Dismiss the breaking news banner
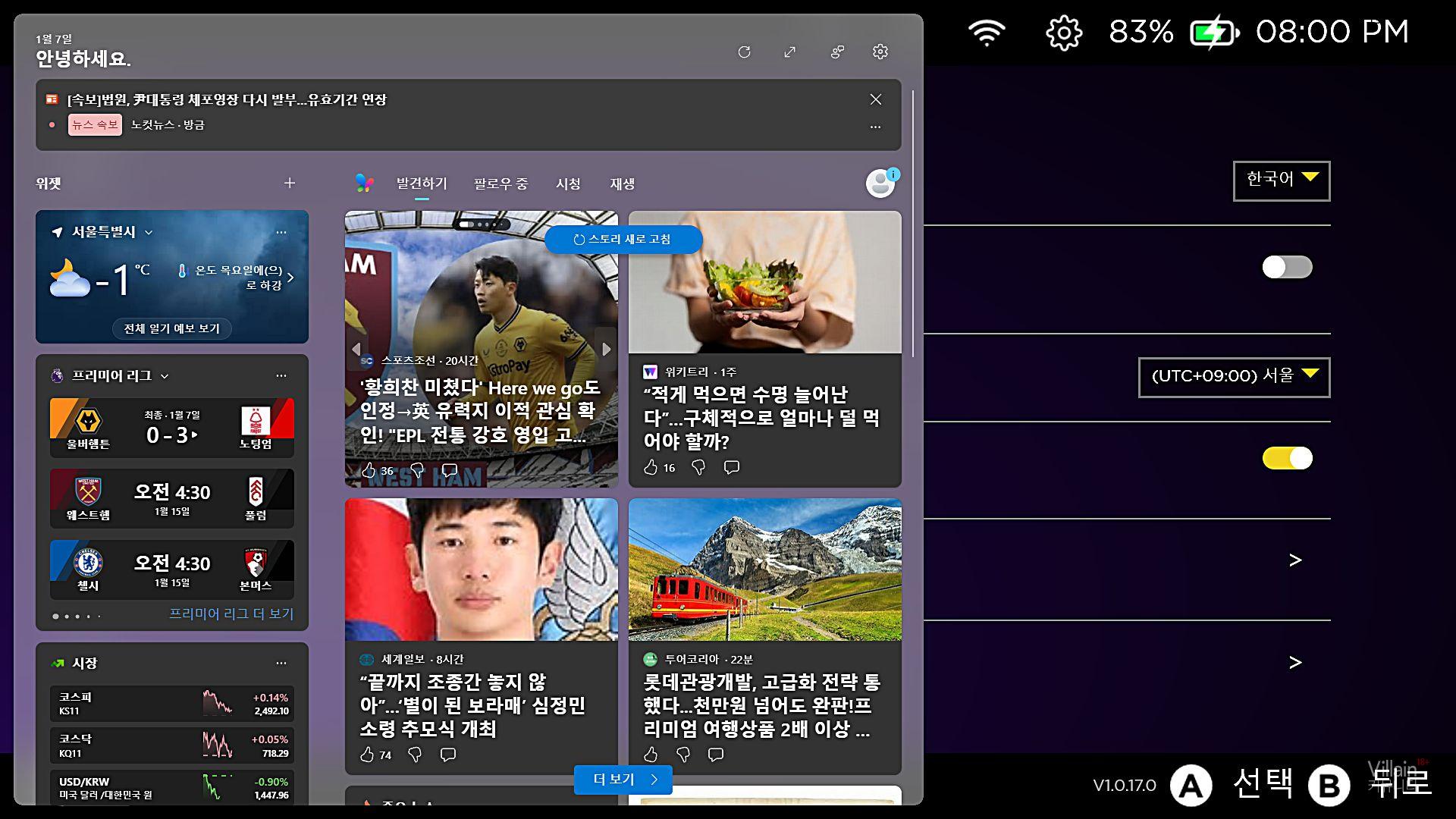This screenshot has width=1456, height=819. [x=875, y=99]
